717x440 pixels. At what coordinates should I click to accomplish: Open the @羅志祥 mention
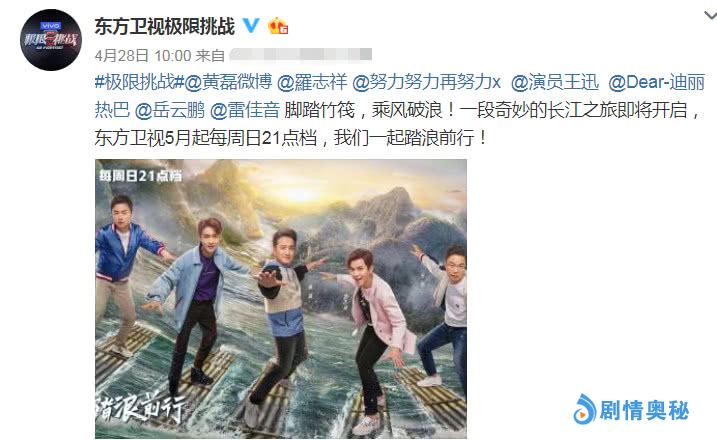312,82
